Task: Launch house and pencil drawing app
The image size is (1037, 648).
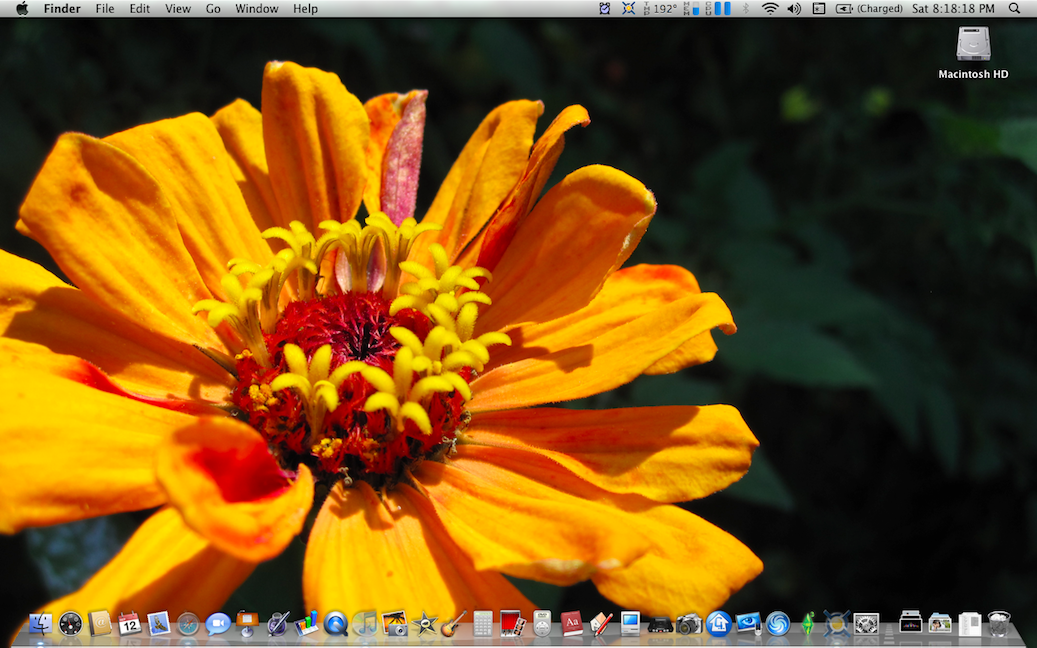Action: click(x=601, y=624)
